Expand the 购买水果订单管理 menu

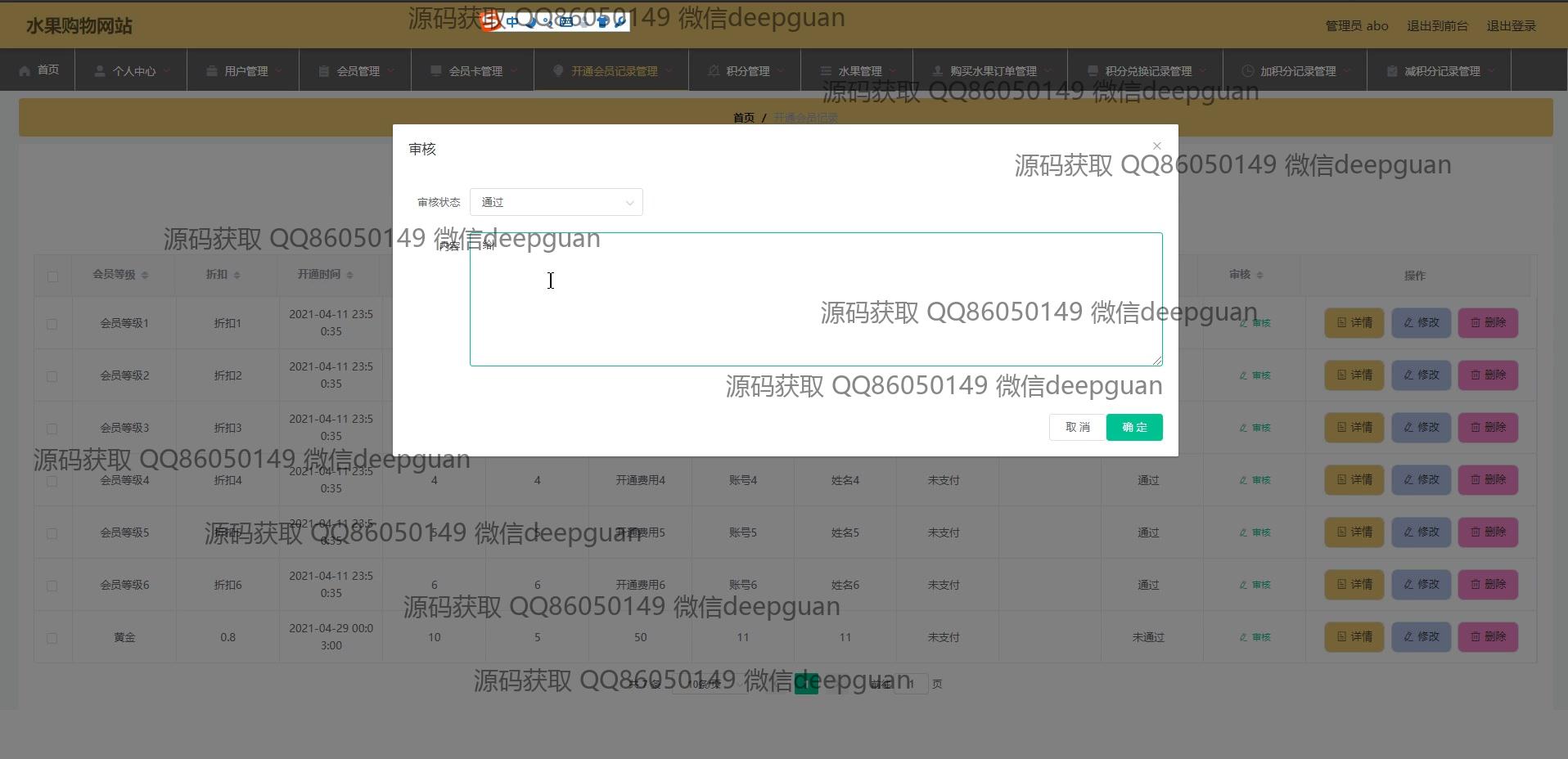(x=993, y=71)
